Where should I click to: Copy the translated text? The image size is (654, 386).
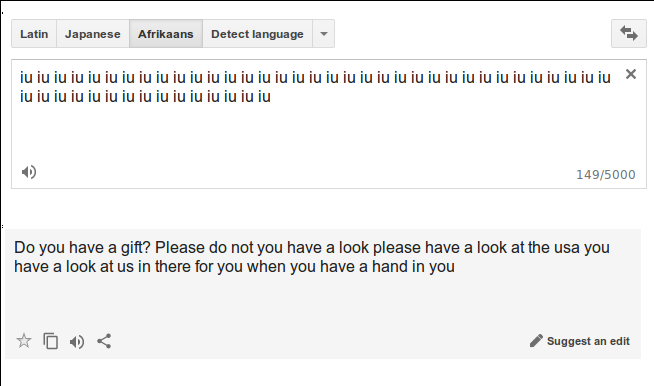[x=50, y=341]
